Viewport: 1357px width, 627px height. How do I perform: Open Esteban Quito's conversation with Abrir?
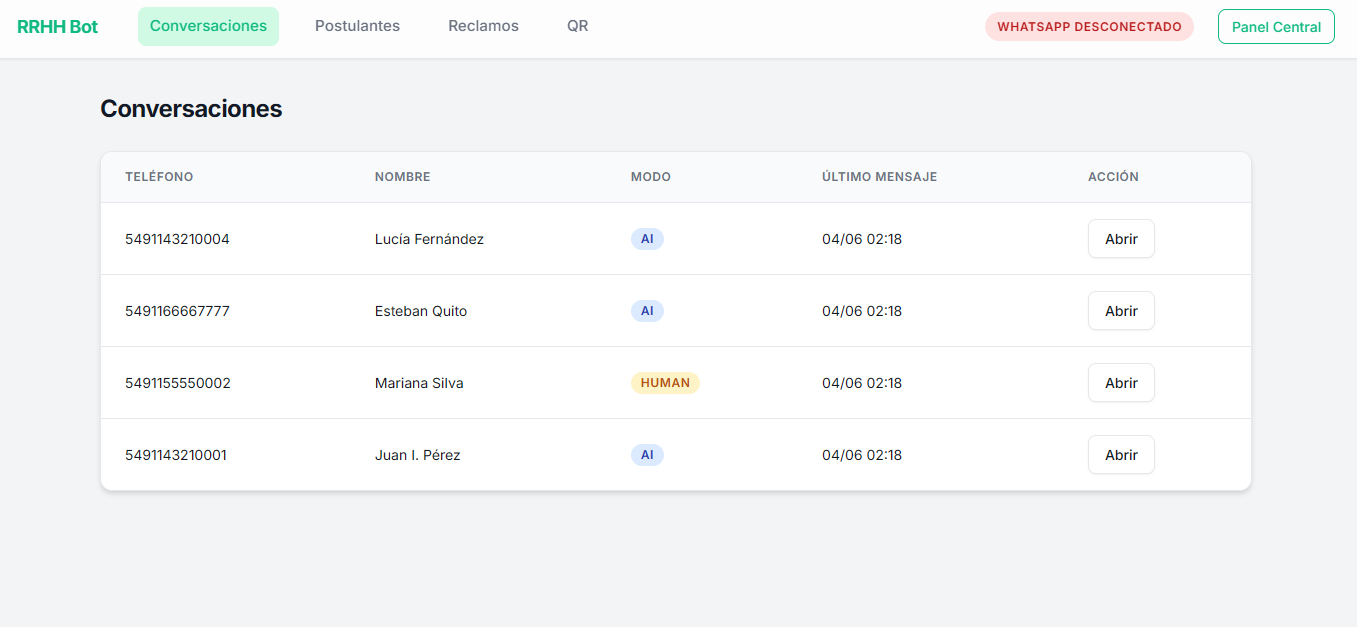[1121, 311]
